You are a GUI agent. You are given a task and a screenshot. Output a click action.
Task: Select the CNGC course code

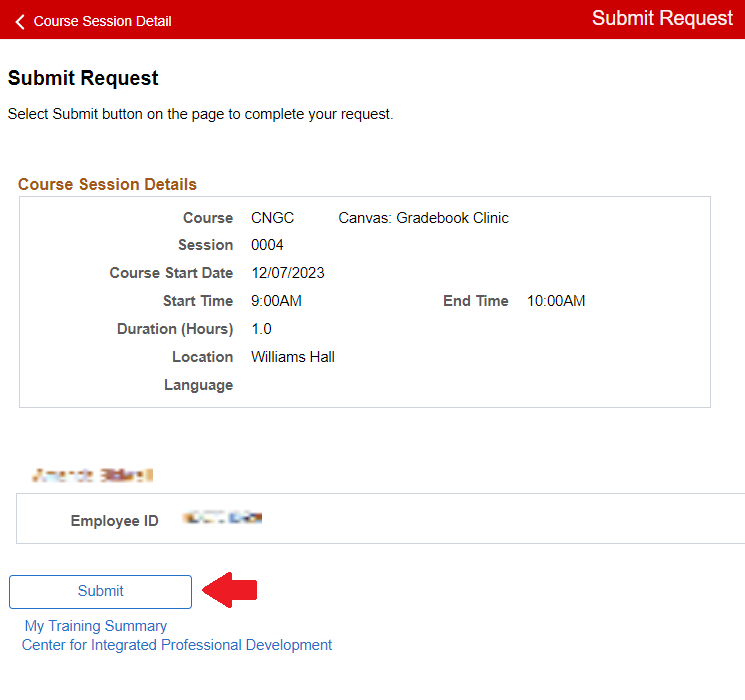point(272,218)
